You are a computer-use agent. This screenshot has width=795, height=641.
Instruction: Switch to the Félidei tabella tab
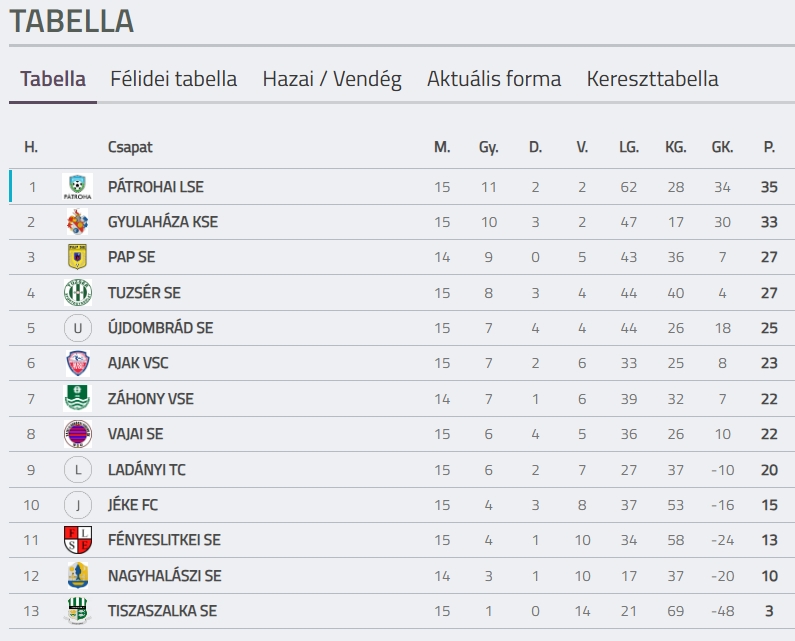point(174,79)
